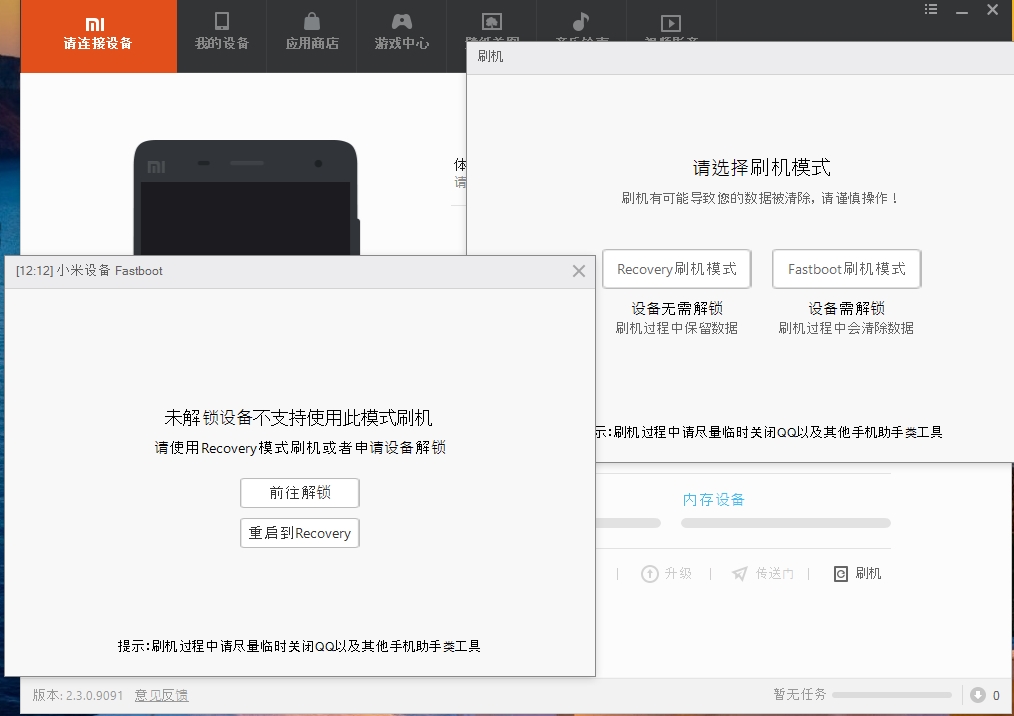Select Recovery刷机模式 flashing mode
The image size is (1014, 716).
(677, 269)
